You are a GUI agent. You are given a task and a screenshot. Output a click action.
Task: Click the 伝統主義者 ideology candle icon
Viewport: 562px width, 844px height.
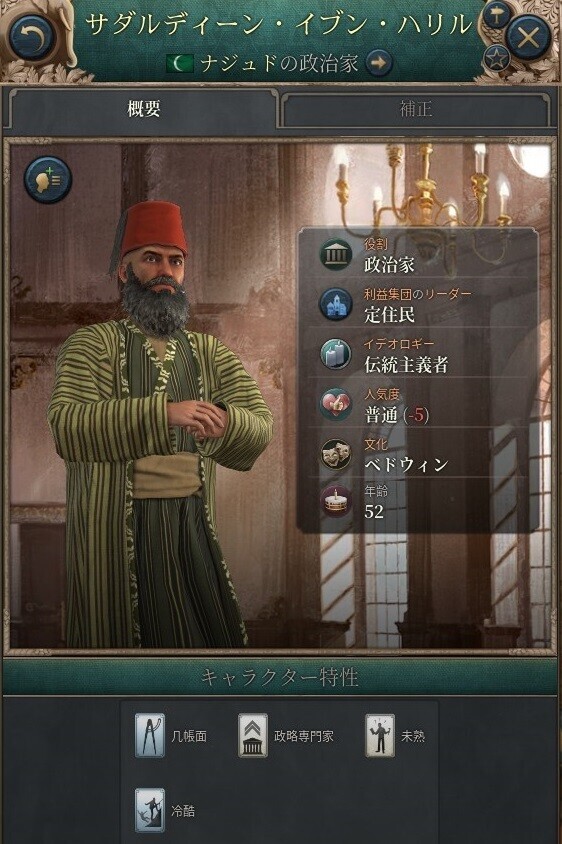tap(335, 354)
